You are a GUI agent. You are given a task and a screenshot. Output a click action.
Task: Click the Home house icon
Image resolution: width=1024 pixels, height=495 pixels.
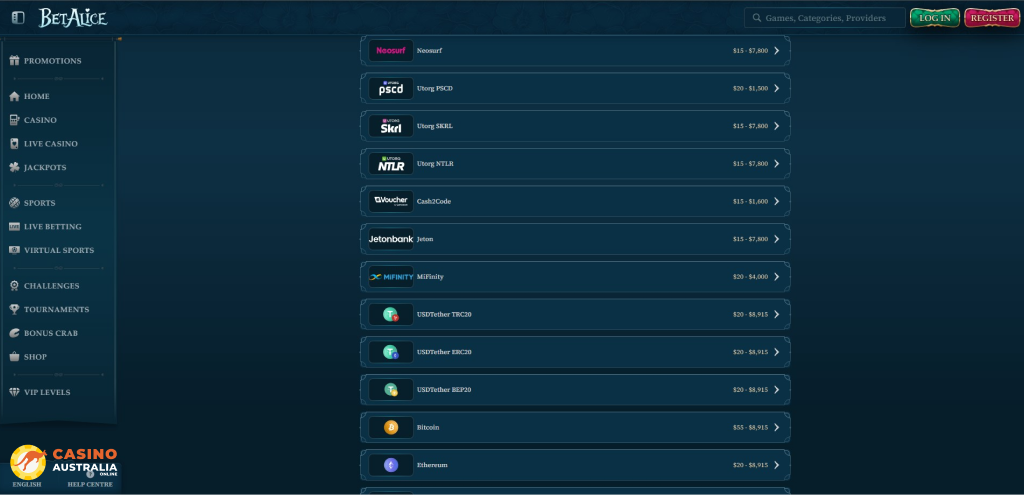click(14, 96)
